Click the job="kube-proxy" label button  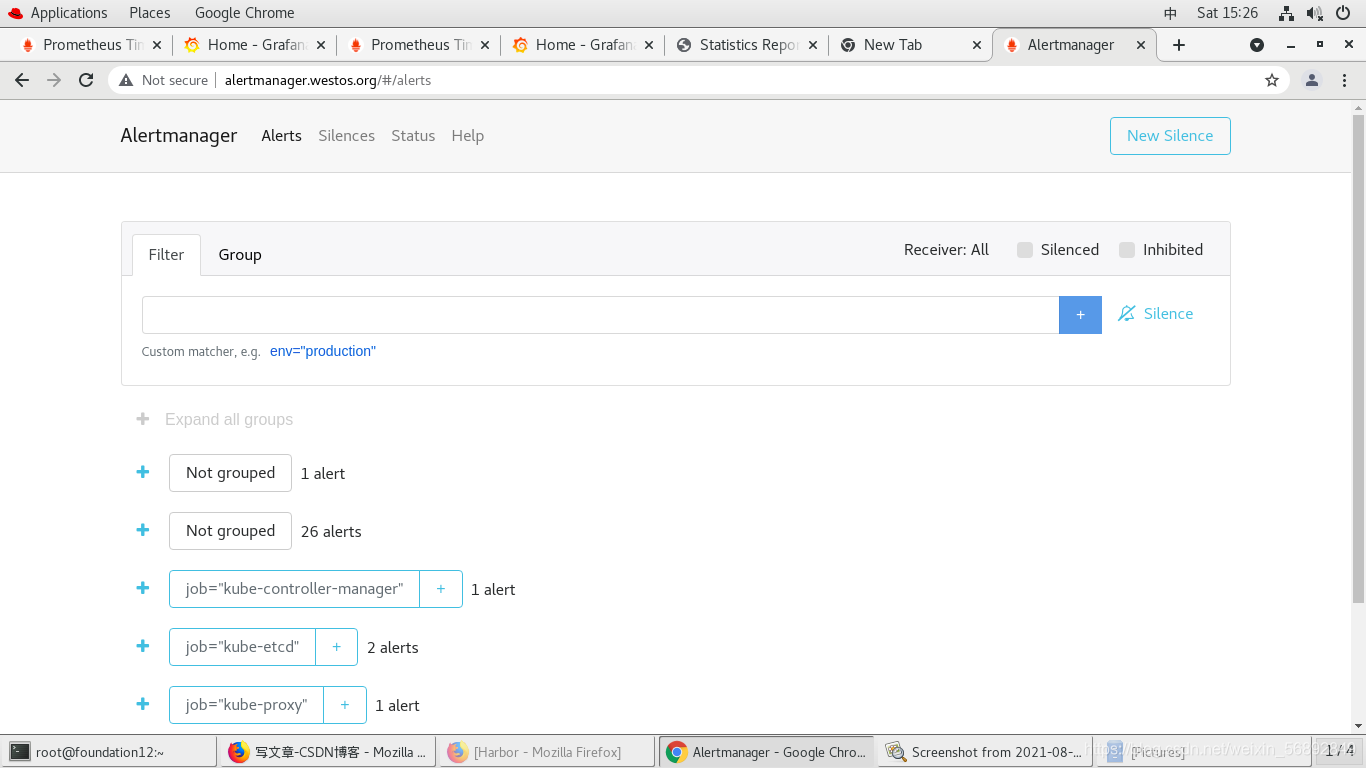pyautogui.click(x=246, y=705)
